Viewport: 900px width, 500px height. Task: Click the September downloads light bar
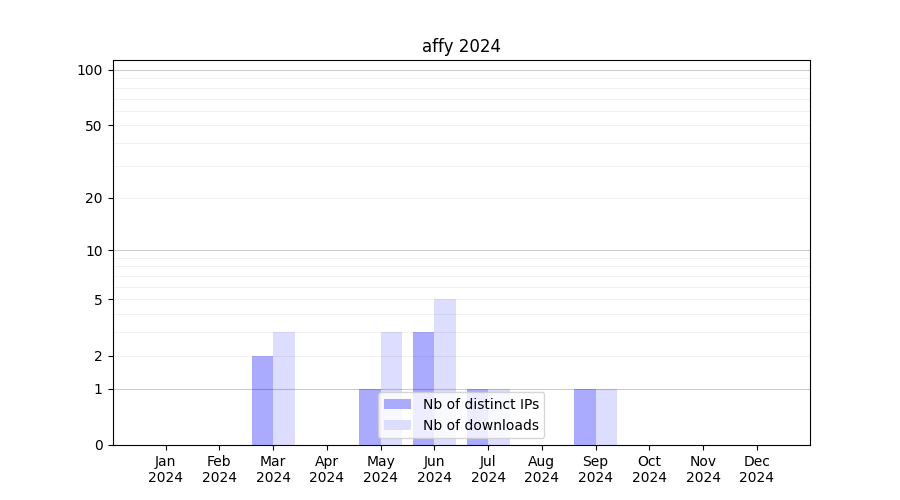tap(606, 416)
